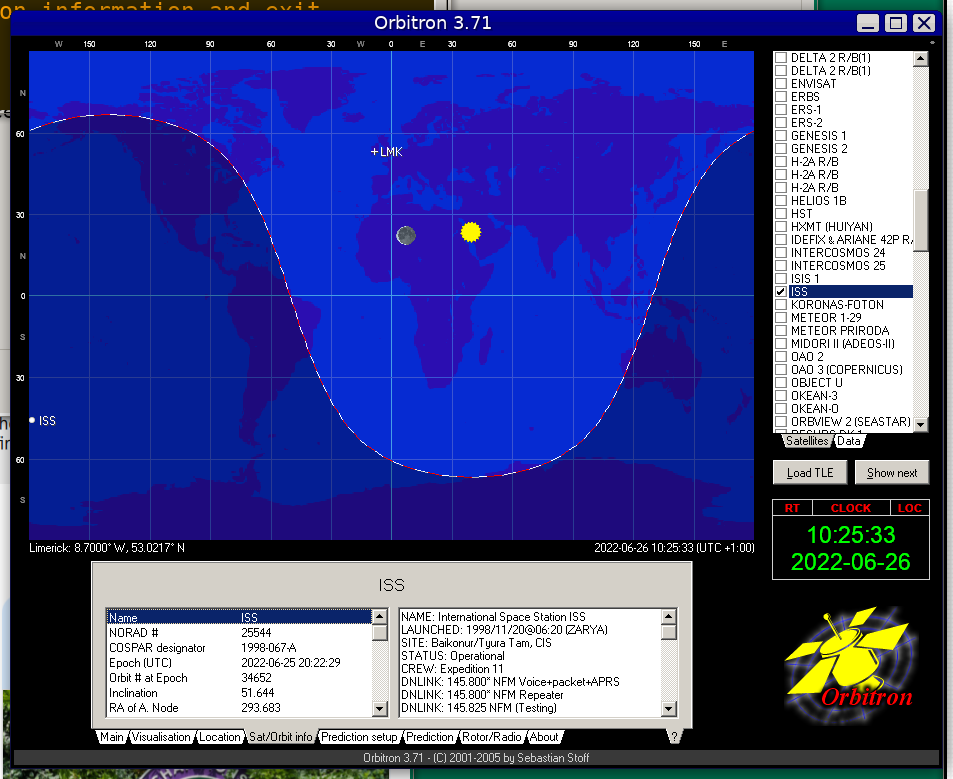The width and height of the screenshot is (953, 779).
Task: Switch to the Visualisation tab
Action: pyautogui.click(x=161, y=737)
